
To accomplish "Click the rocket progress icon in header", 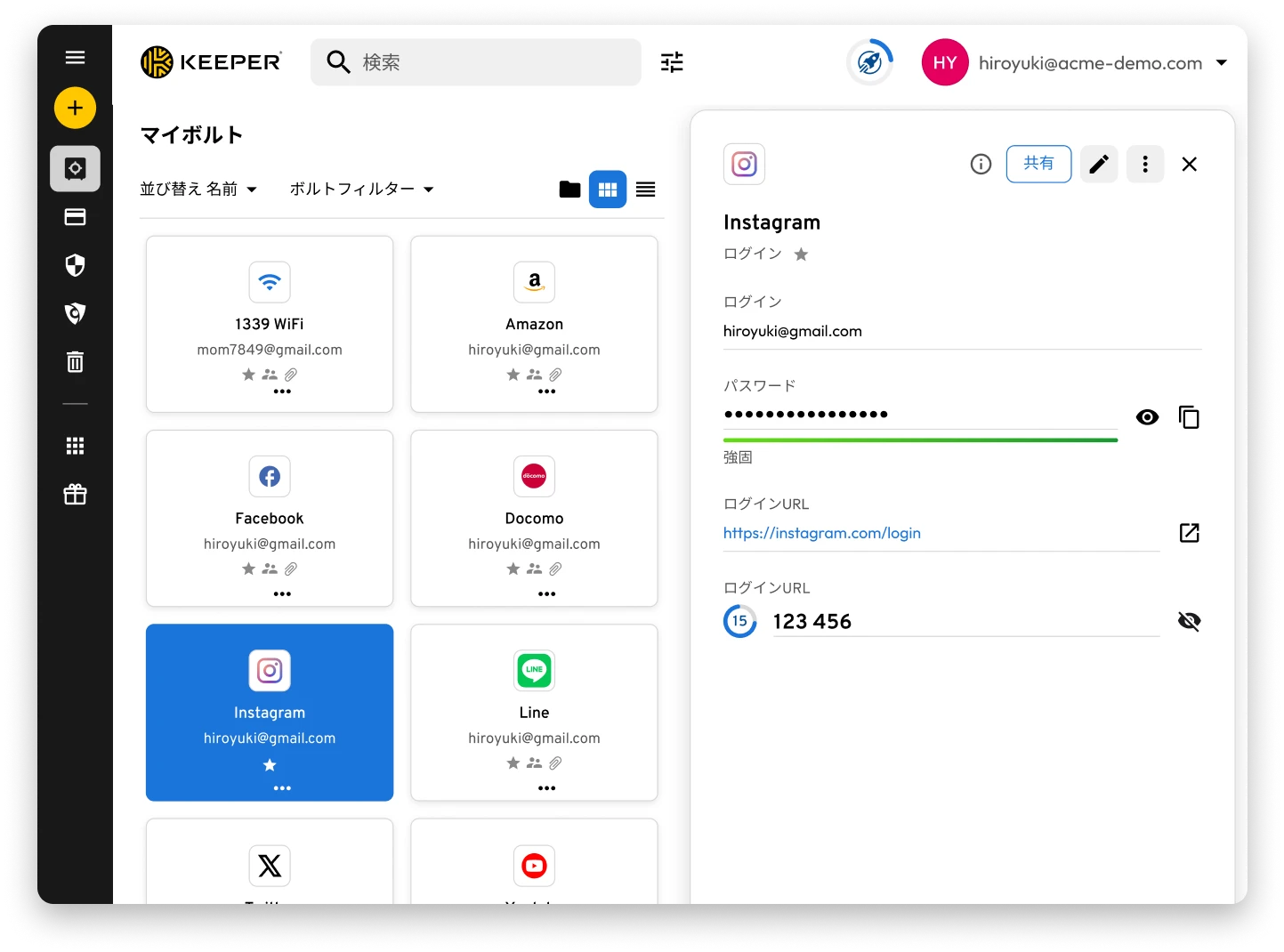I will coord(869,62).
